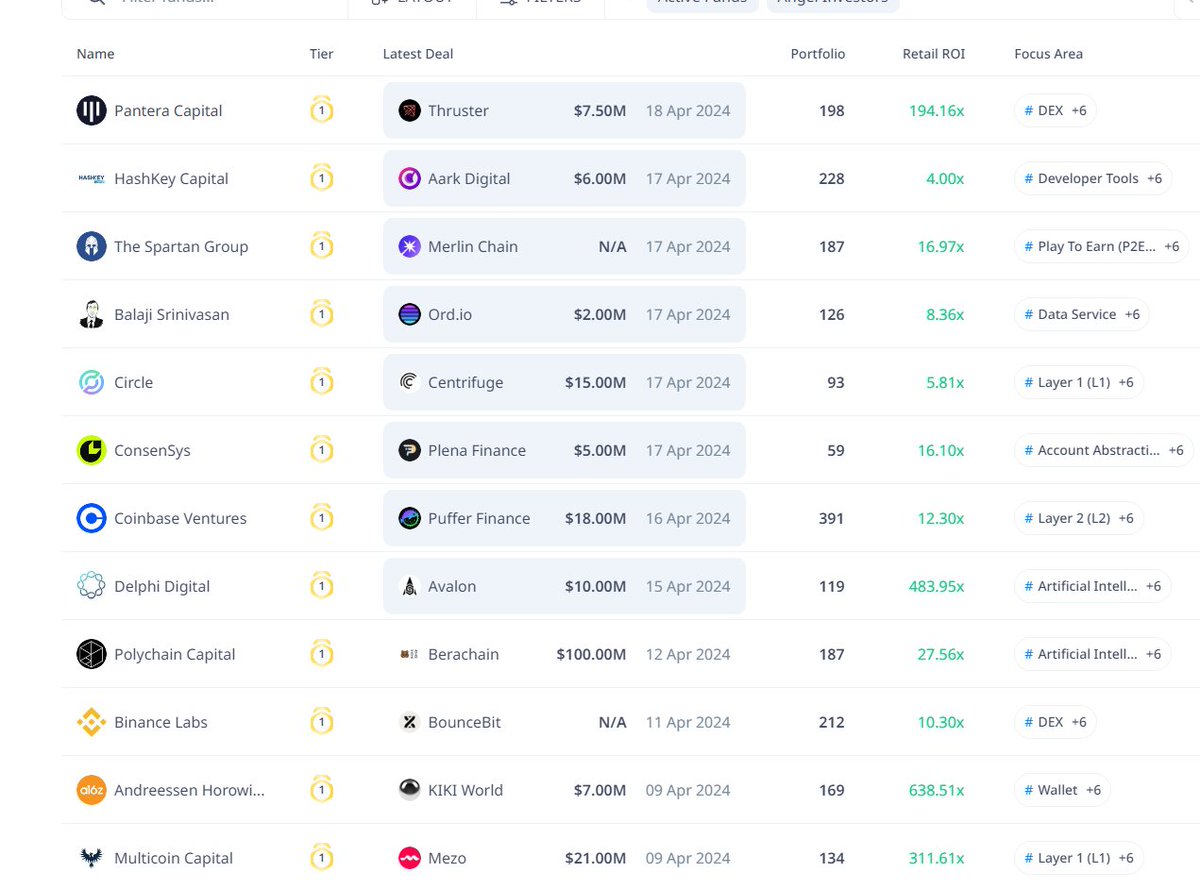1200x889 pixels.
Task: Click portfolio count 228
Action: tap(831, 179)
